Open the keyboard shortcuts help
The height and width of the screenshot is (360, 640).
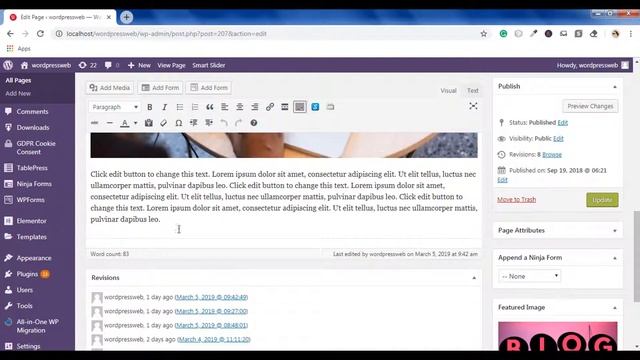253,123
